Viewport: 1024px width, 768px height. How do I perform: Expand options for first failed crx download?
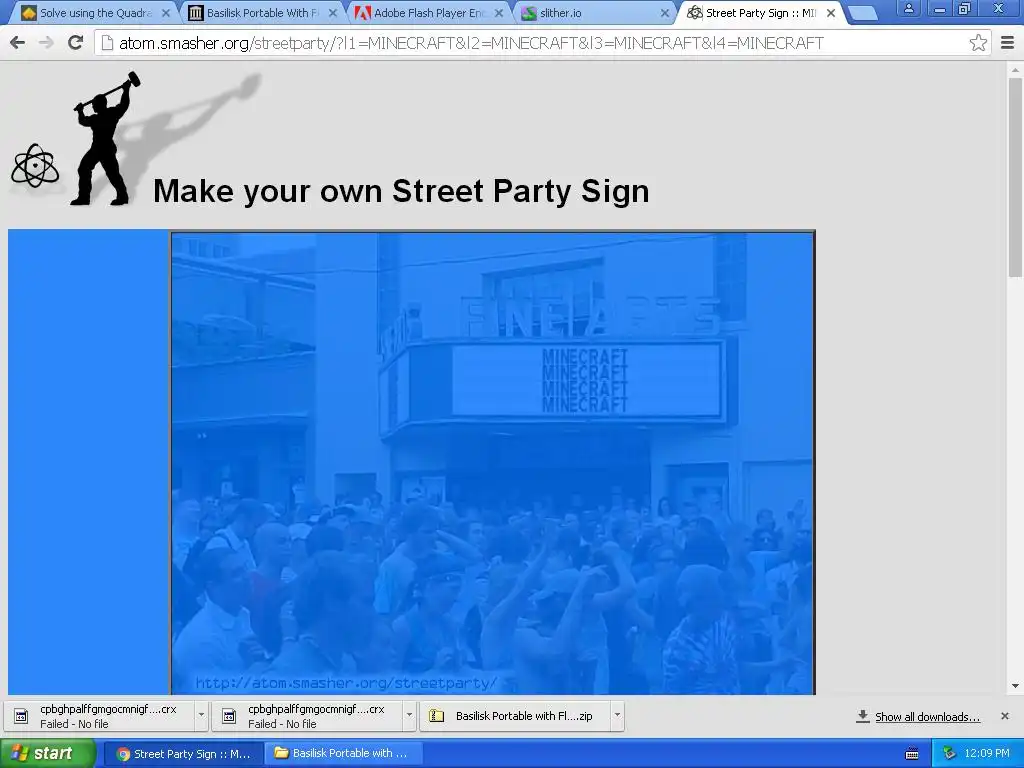(201, 715)
